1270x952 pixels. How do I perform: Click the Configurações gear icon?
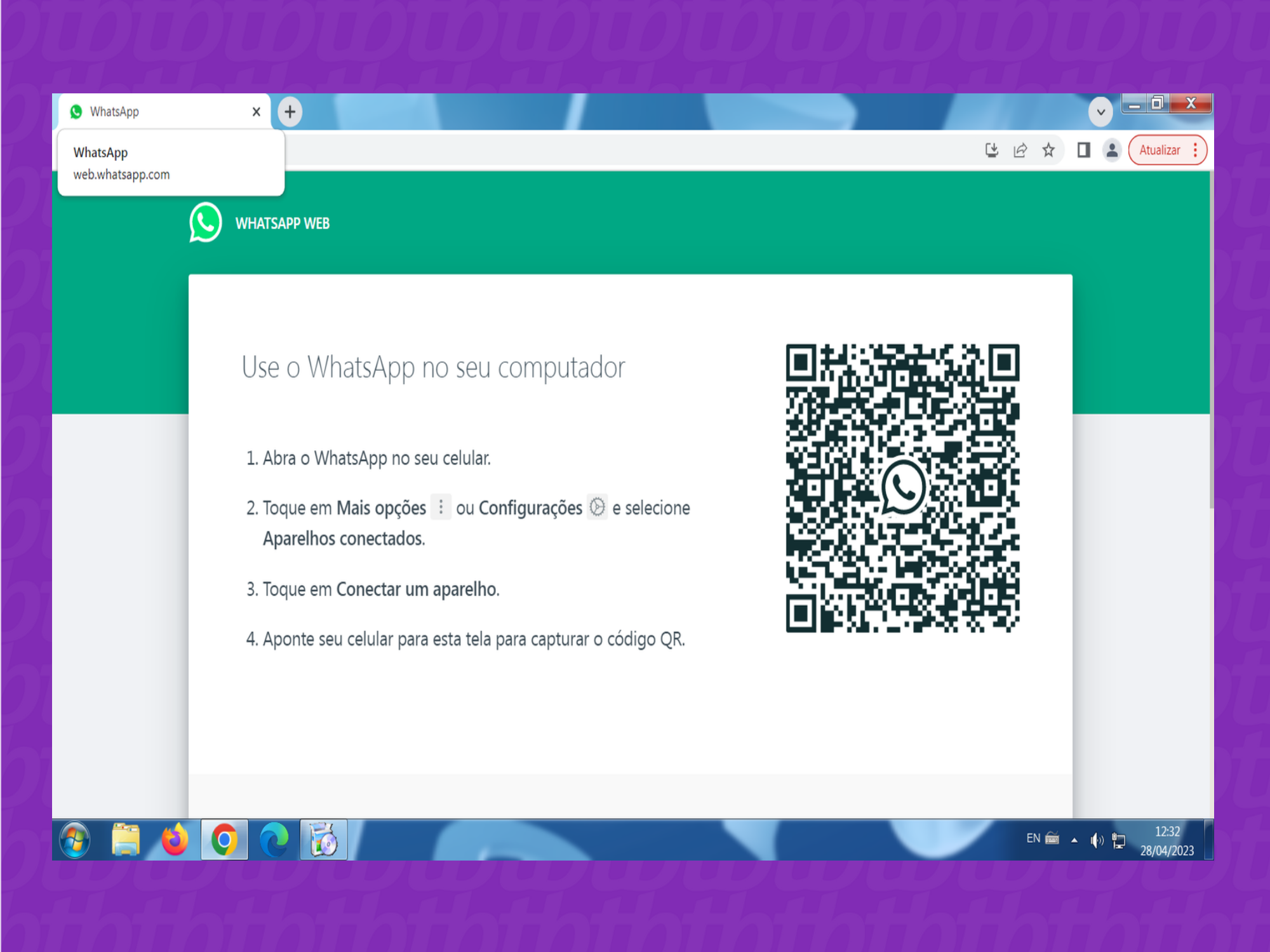[x=597, y=507]
